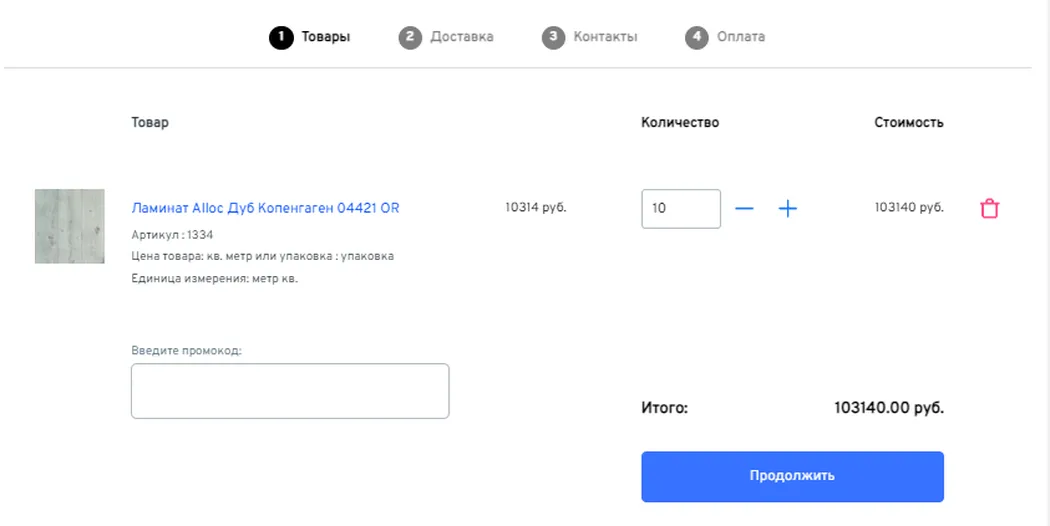Click the unit price 10314 руб.
Screen dimensions: 1050x526
[536, 208]
